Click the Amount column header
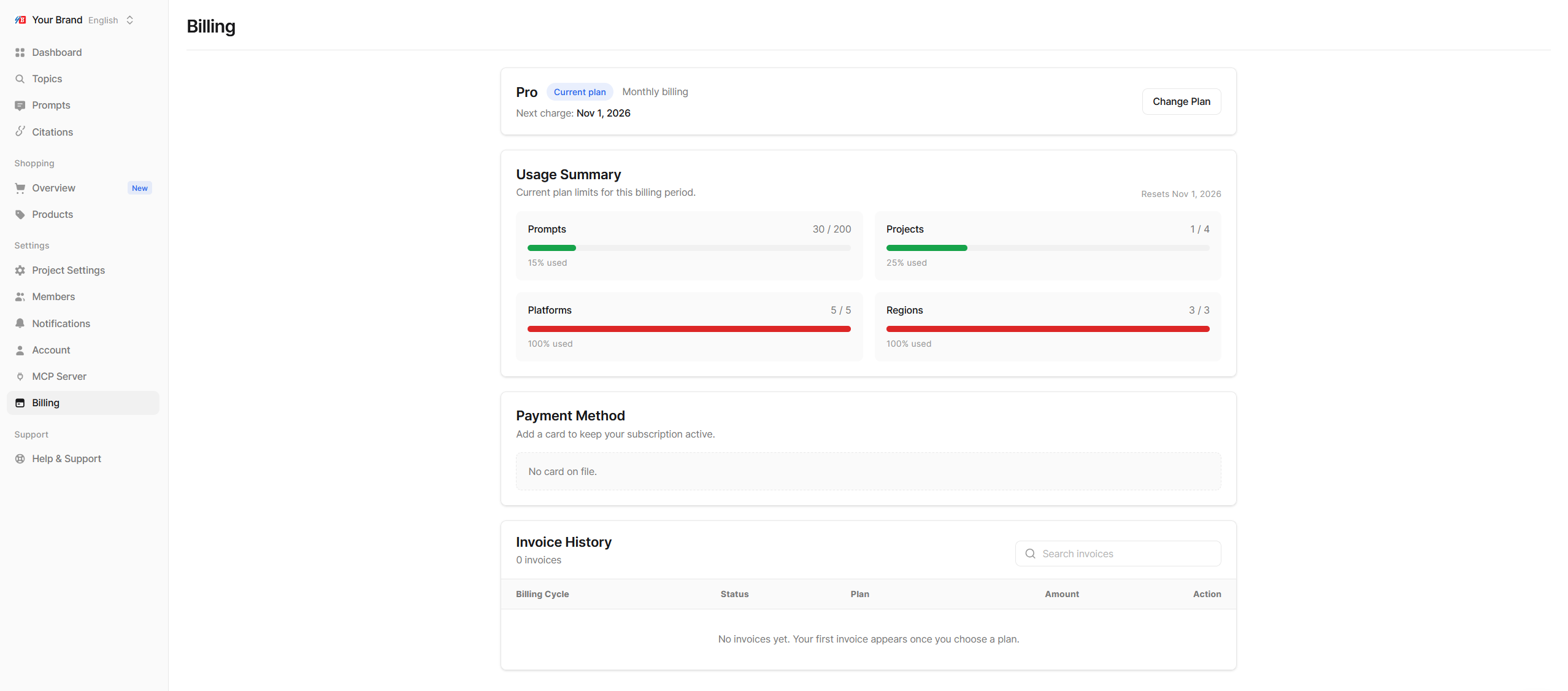The height and width of the screenshot is (691, 1568). [1061, 594]
